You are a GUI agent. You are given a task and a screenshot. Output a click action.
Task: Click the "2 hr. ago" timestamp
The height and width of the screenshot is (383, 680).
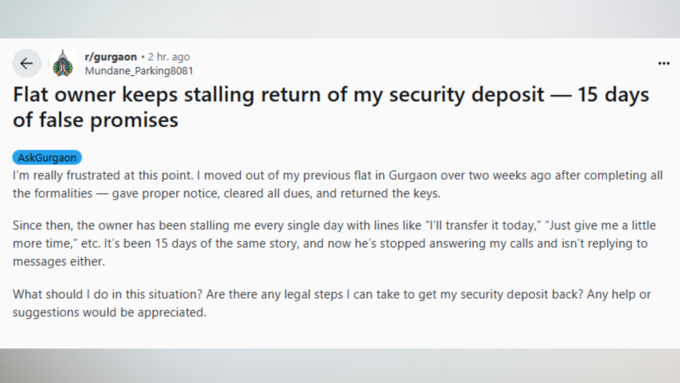click(x=169, y=56)
